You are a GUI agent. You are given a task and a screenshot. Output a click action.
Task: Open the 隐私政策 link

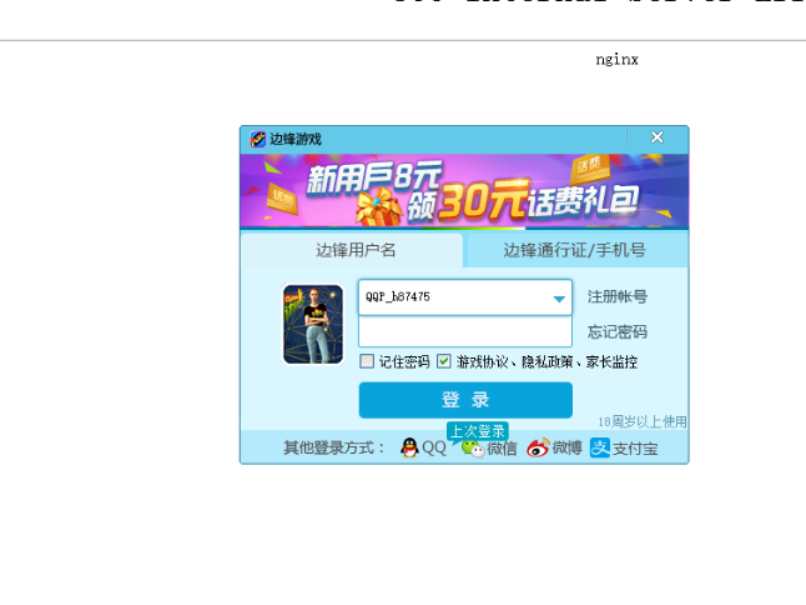tap(547, 362)
